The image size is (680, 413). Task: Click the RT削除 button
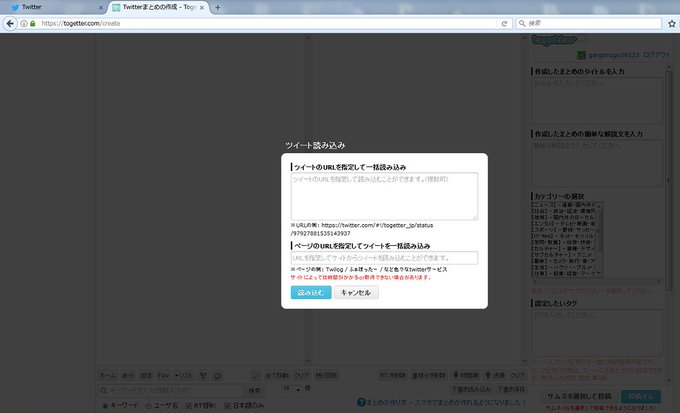[x=393, y=375]
